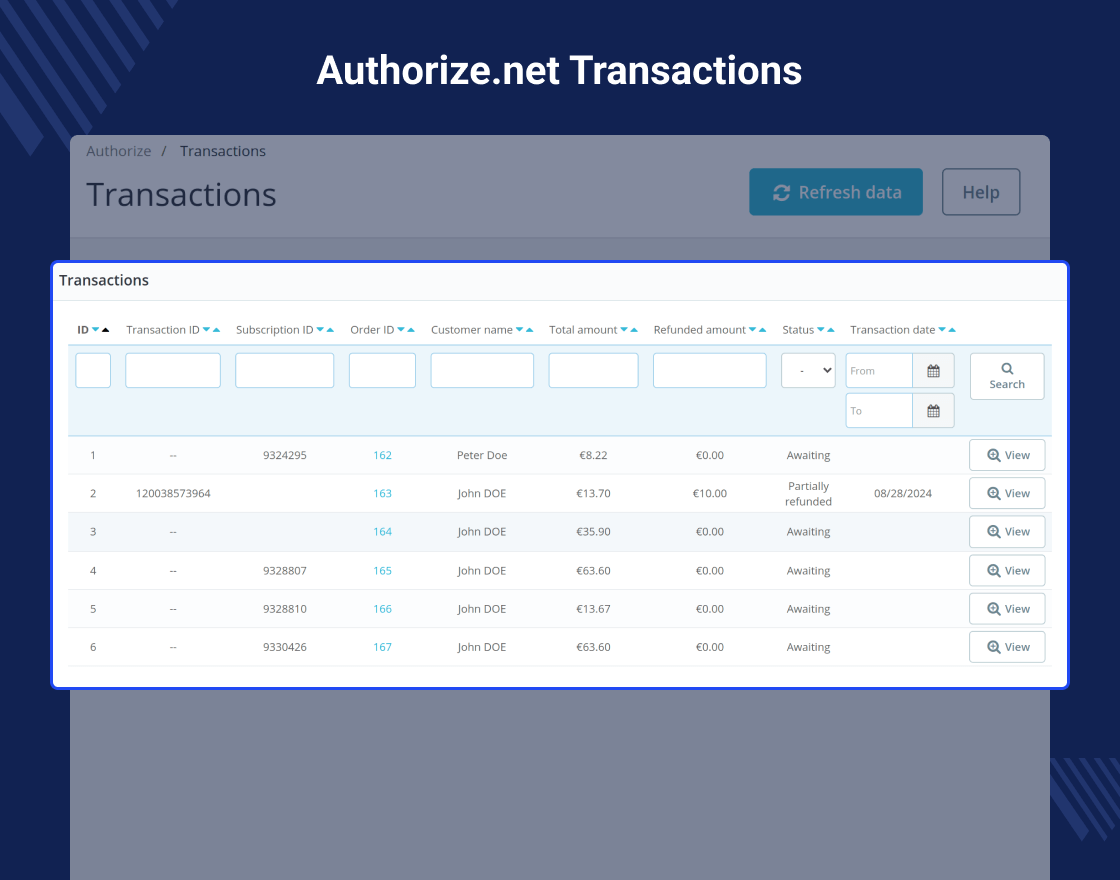Click refunded amount €10.00
This screenshot has width=1120, height=880.
point(710,494)
